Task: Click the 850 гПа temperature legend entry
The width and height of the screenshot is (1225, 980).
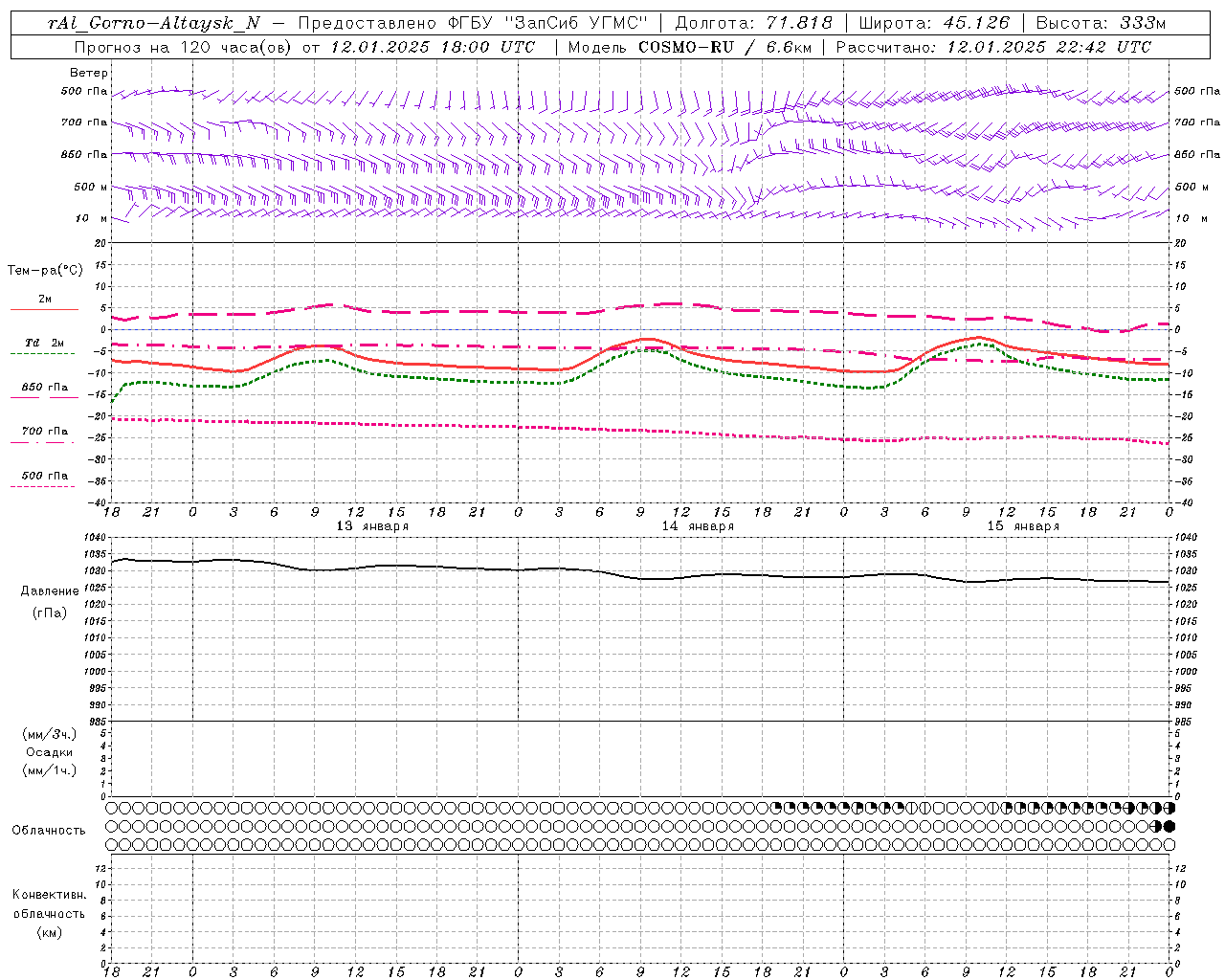Action: (x=45, y=388)
